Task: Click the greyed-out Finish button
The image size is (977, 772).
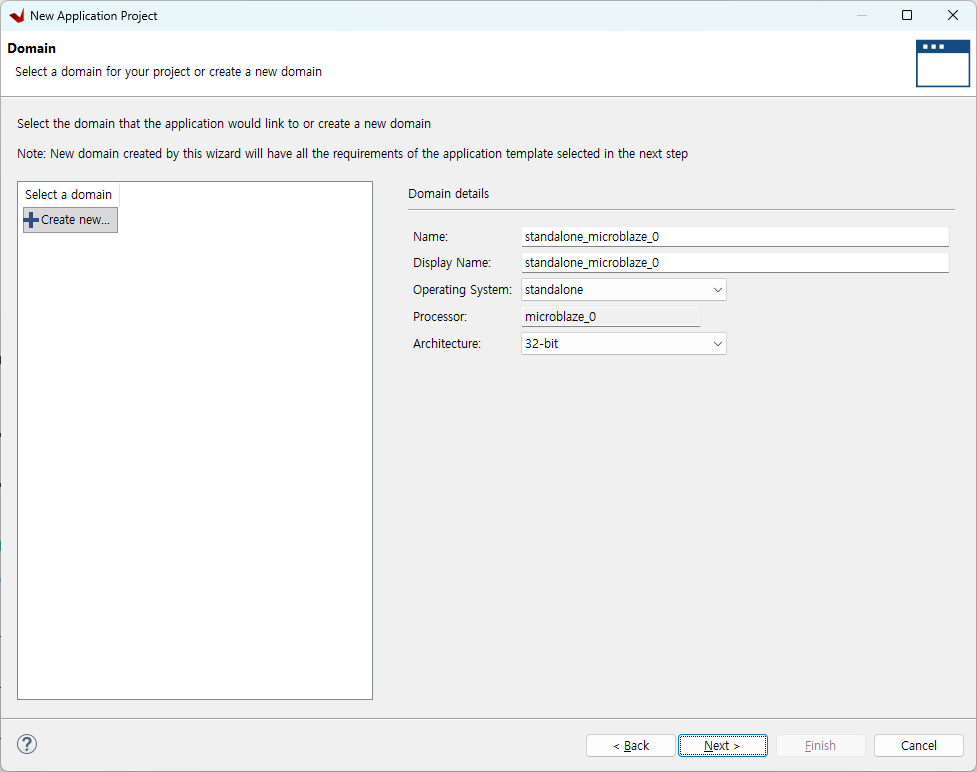Action: click(x=820, y=746)
